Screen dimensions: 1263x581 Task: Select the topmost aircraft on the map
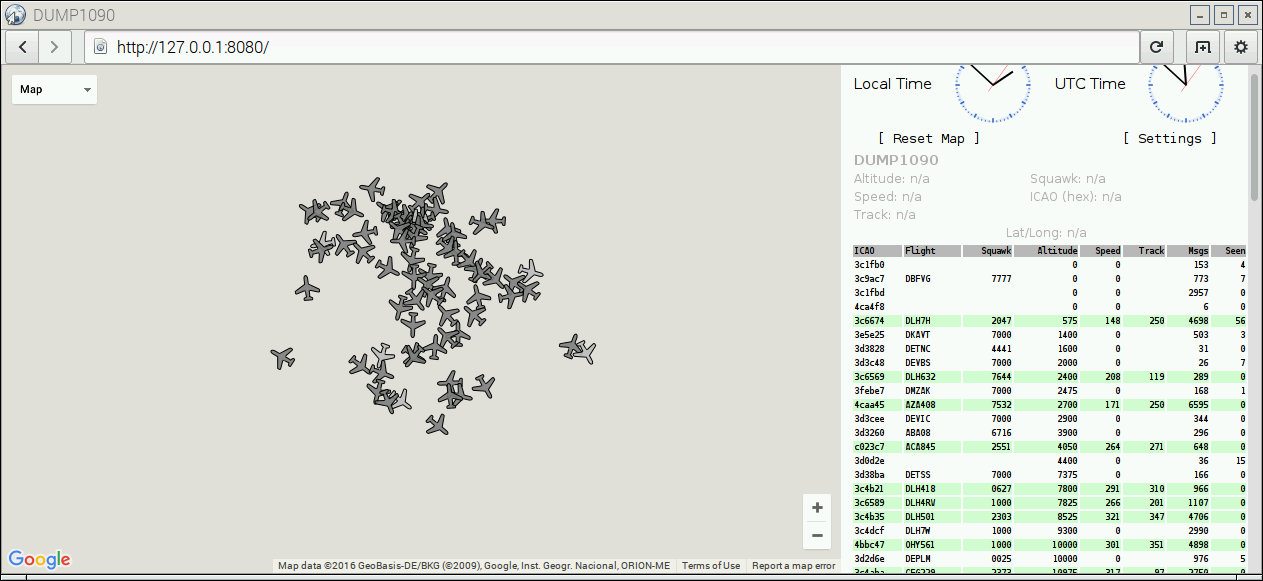[373, 188]
